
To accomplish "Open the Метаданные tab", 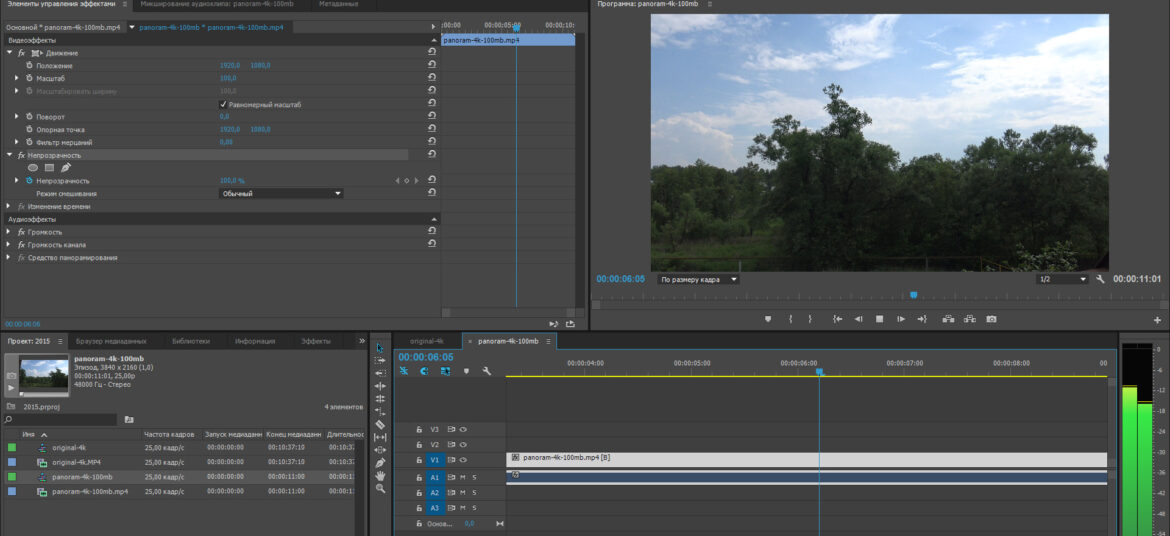I will click(338, 4).
